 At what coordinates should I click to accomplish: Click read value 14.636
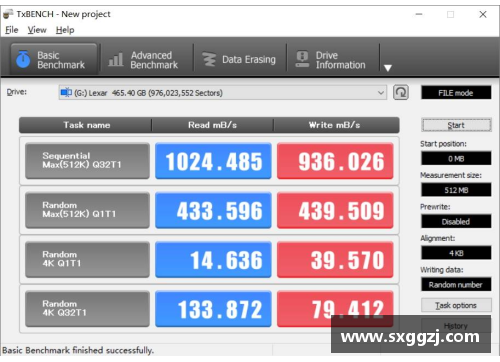(213, 259)
